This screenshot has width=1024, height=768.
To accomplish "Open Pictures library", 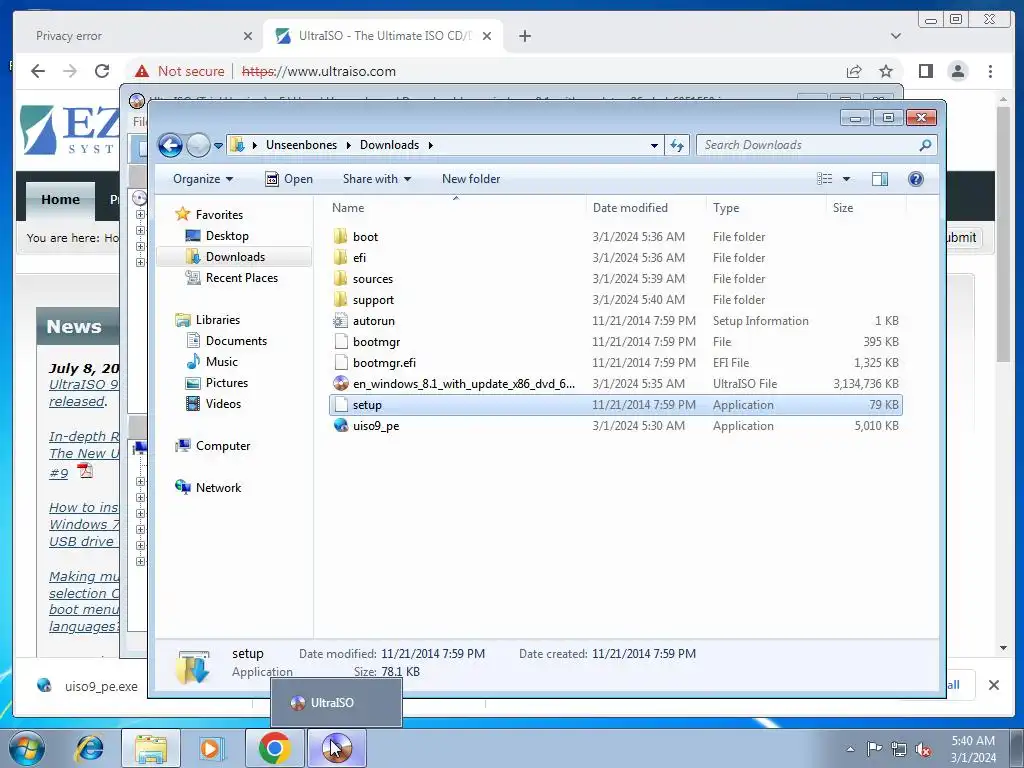I will [x=216, y=383].
